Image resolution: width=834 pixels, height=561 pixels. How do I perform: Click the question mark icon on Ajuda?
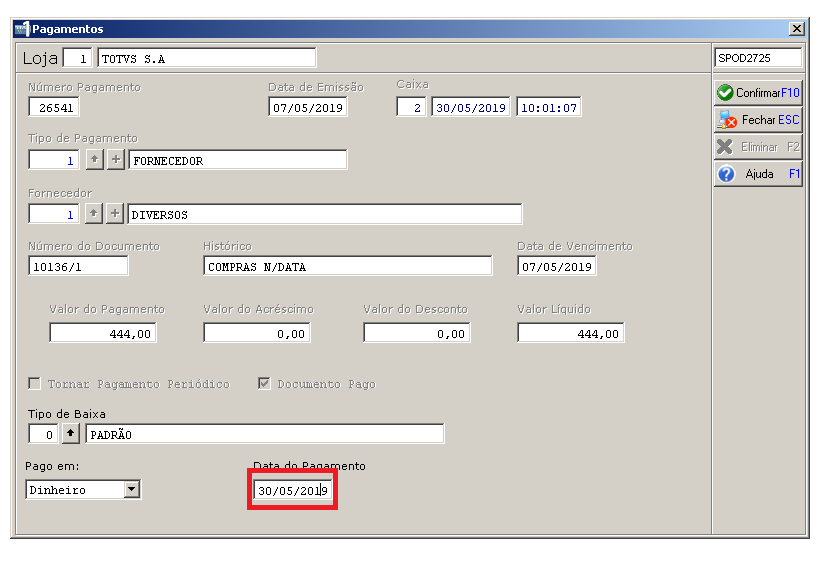pos(726,174)
